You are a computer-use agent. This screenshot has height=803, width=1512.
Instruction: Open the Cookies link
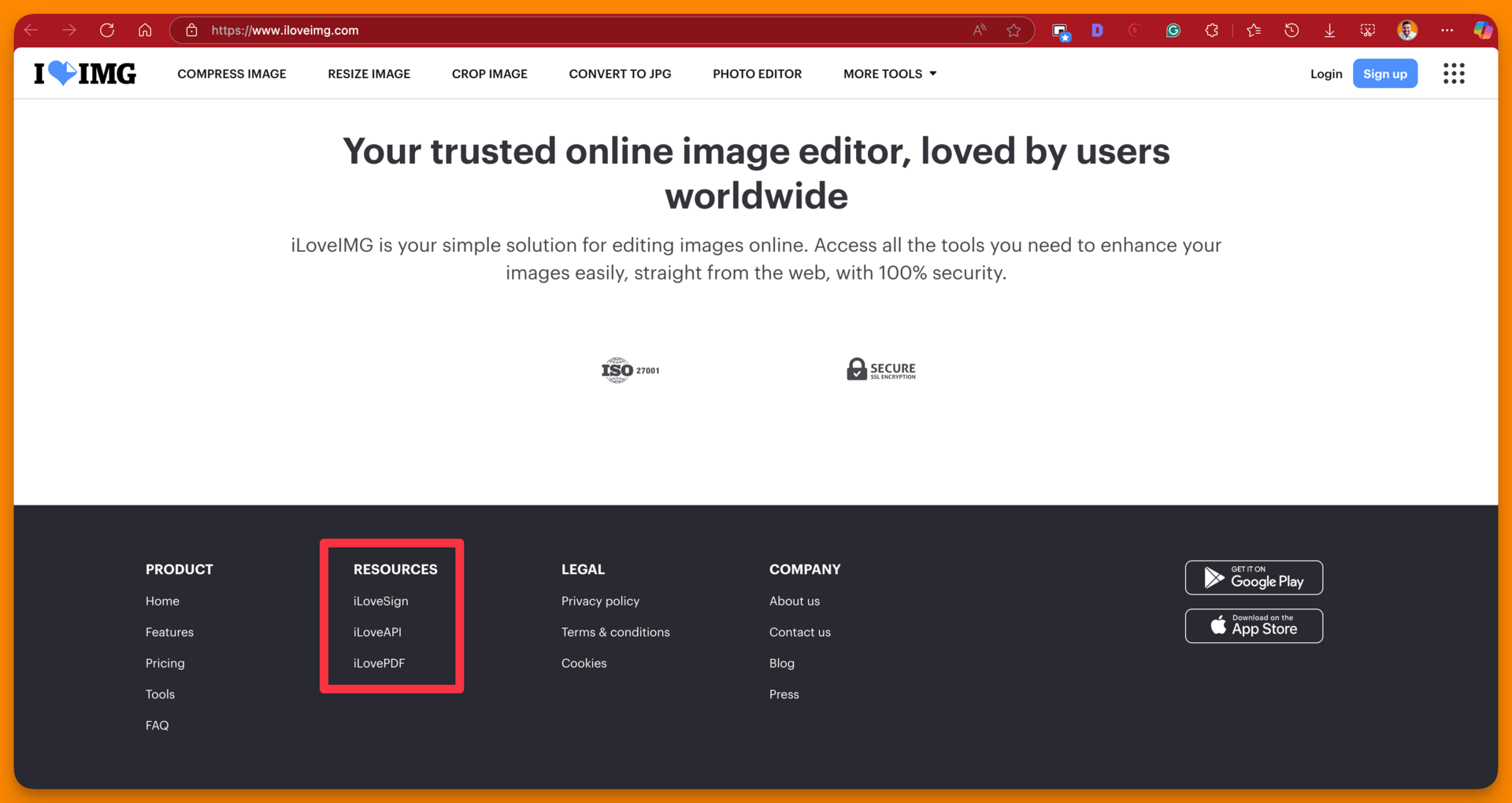(x=584, y=663)
